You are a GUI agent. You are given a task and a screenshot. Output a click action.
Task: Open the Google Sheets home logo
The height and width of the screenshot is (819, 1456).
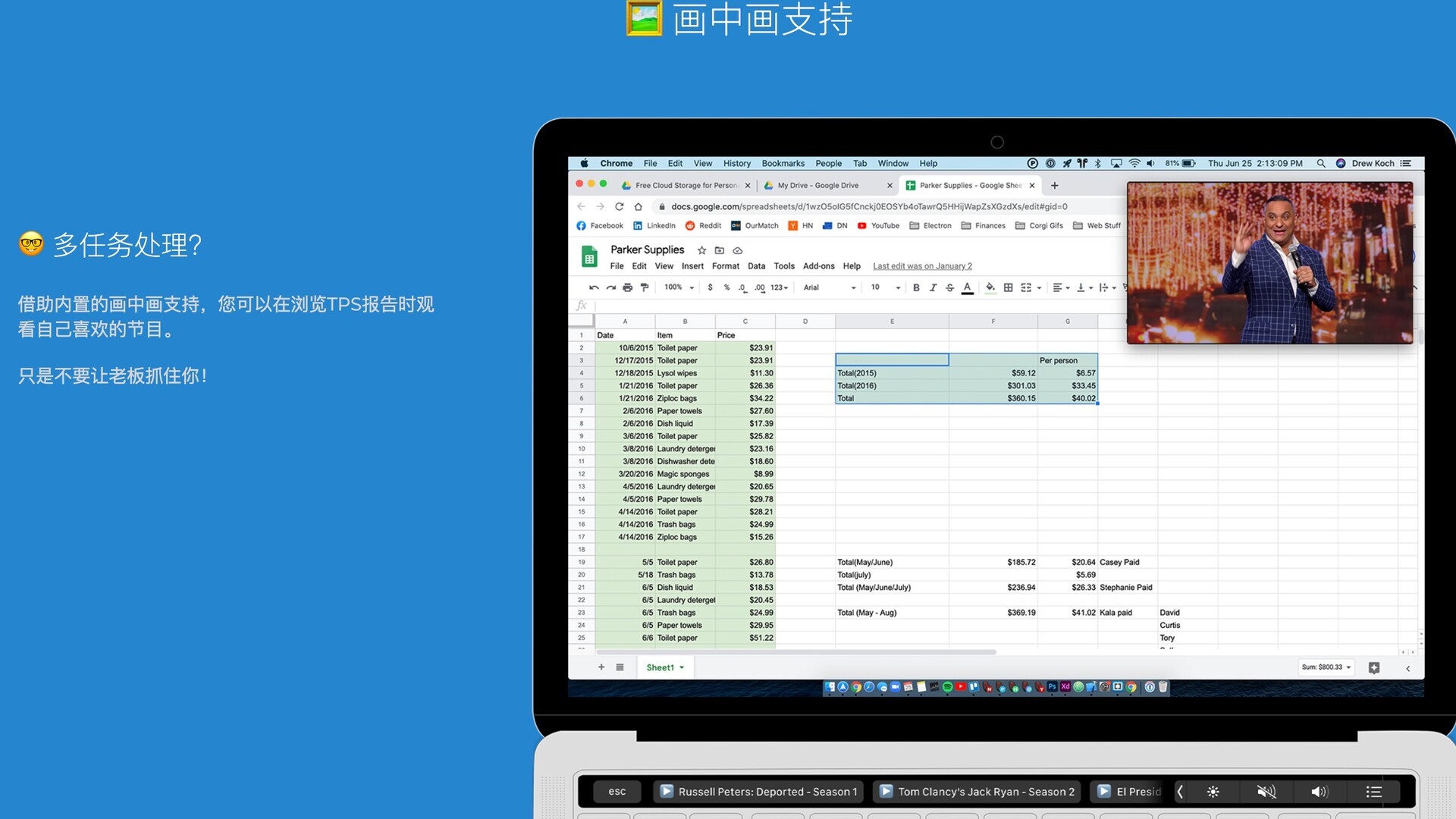(589, 257)
